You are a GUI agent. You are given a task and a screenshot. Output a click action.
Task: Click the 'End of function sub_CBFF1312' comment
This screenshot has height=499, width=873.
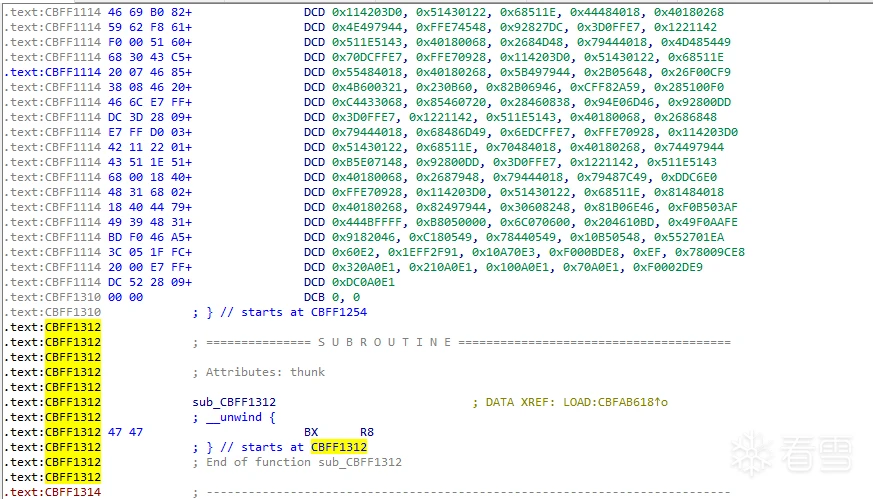tap(297, 462)
